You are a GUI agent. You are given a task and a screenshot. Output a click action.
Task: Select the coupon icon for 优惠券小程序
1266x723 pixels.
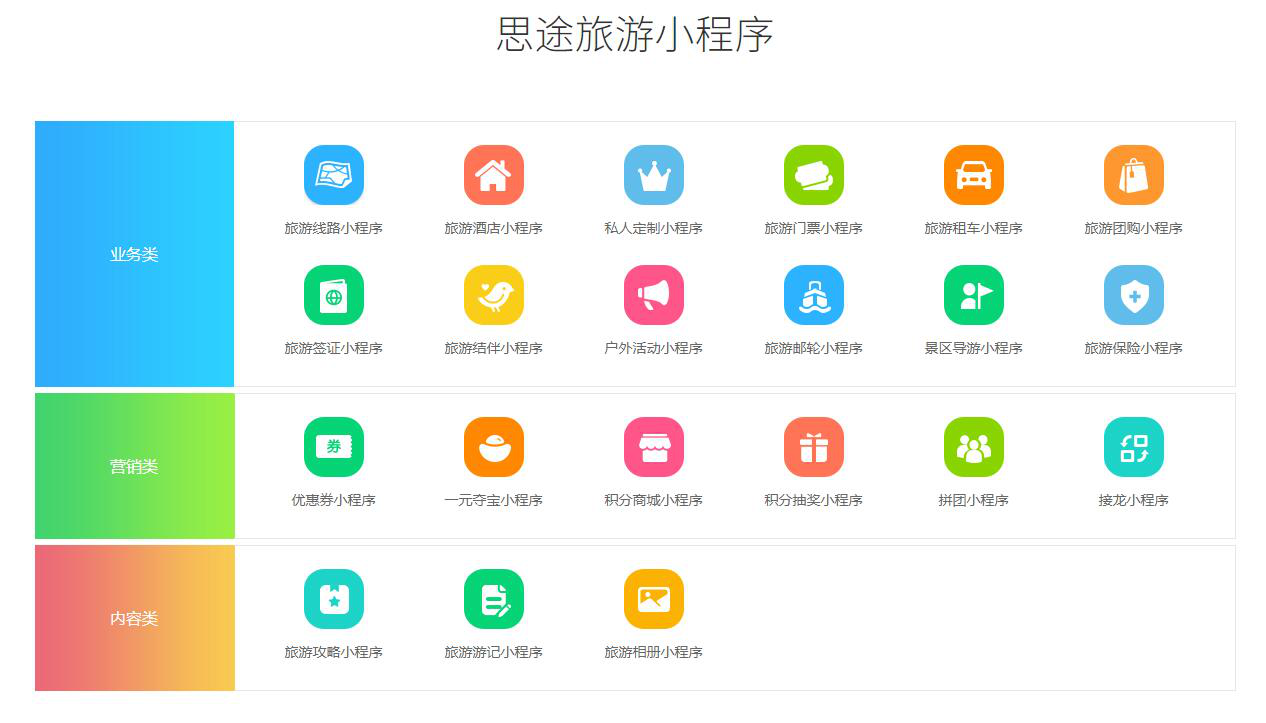[333, 447]
